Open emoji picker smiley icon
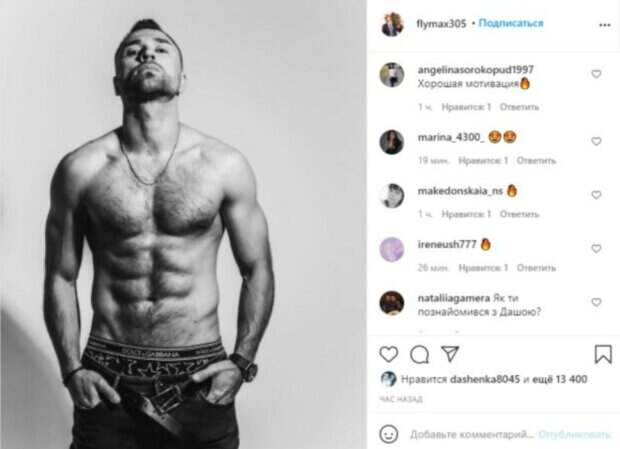620x449 pixels. tap(389, 434)
